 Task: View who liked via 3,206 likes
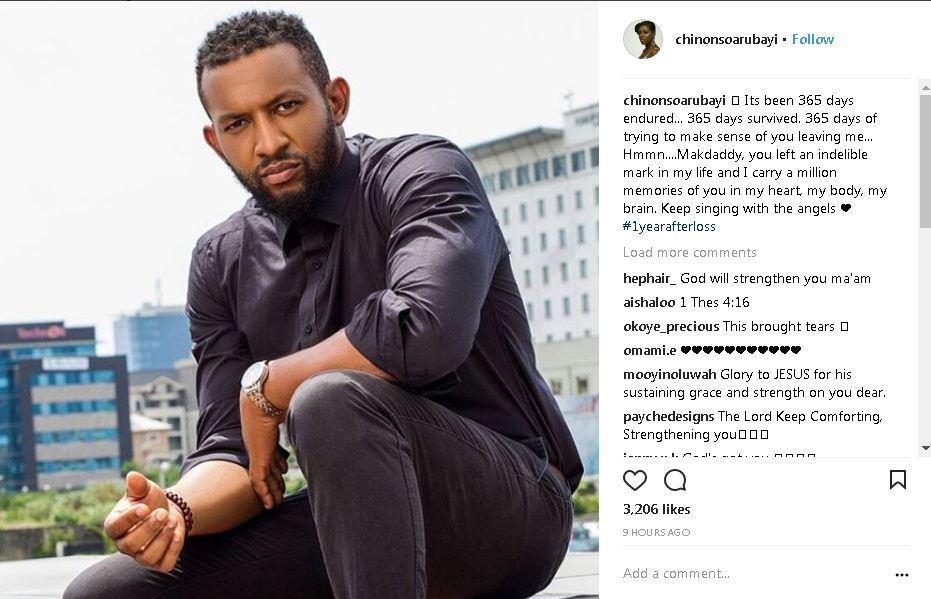pos(656,509)
